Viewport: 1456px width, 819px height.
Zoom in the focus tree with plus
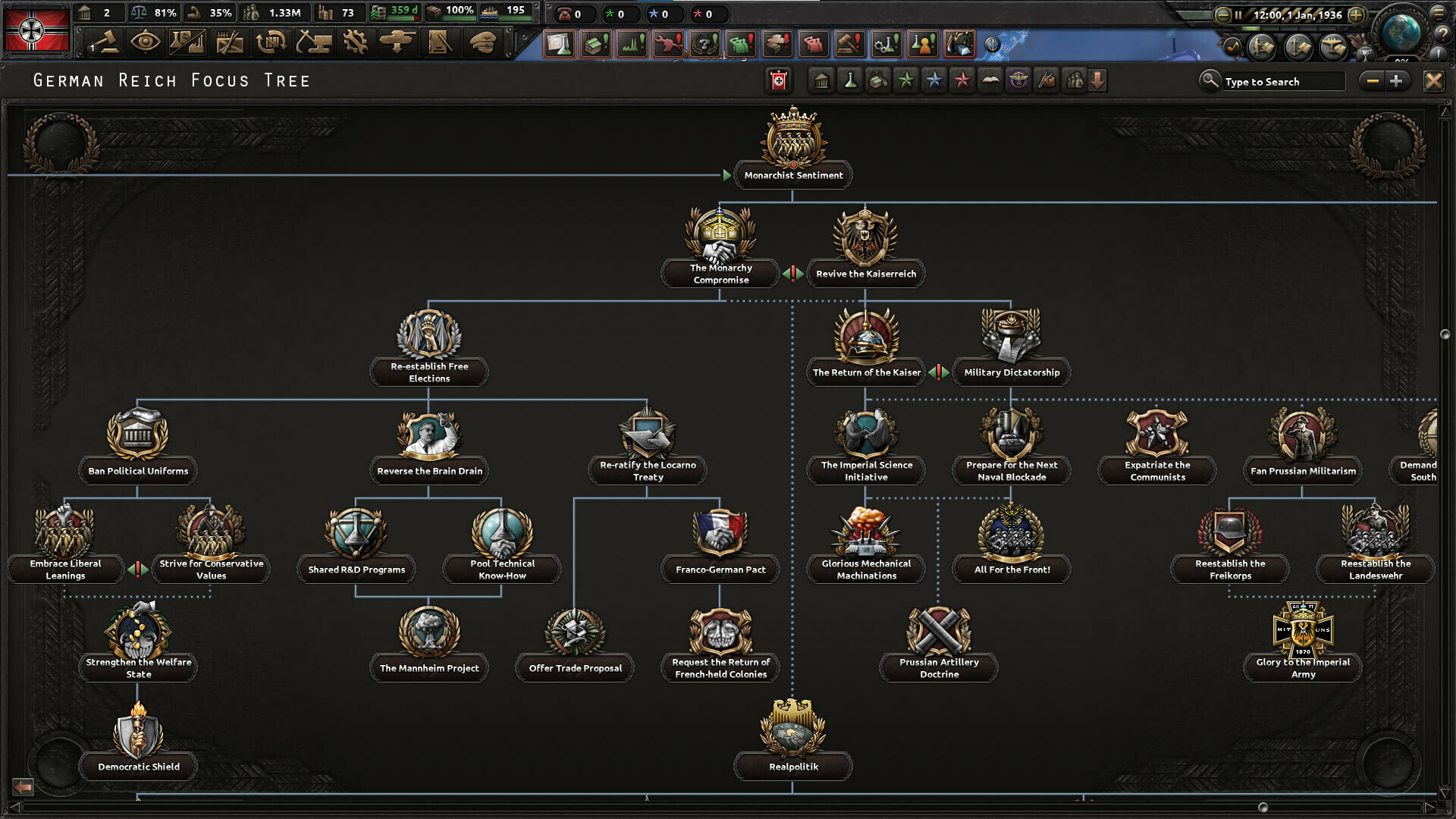point(1396,80)
